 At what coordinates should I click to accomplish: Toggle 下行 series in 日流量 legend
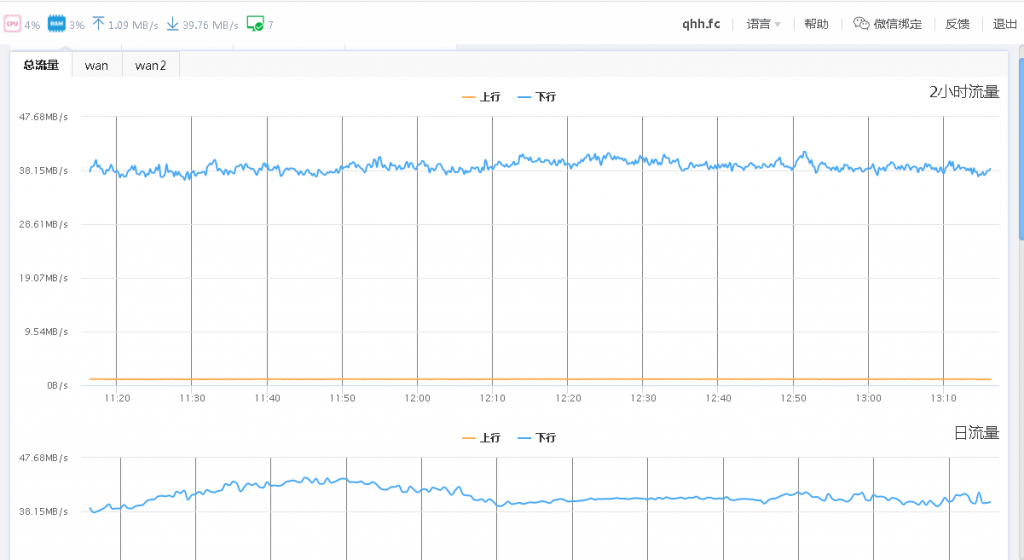tap(537, 438)
